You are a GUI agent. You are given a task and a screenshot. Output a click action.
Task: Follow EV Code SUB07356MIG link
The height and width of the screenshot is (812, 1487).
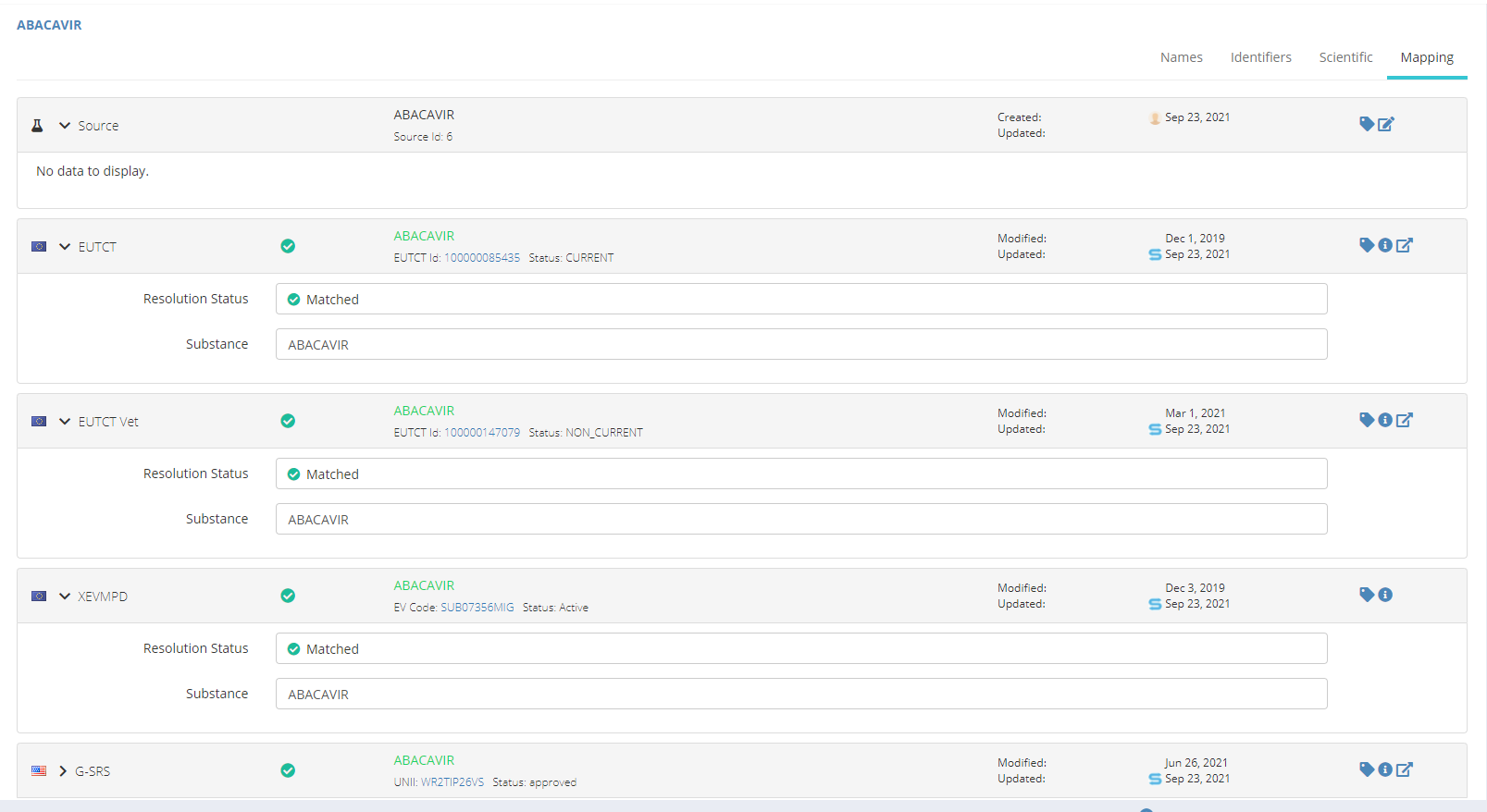coord(477,608)
